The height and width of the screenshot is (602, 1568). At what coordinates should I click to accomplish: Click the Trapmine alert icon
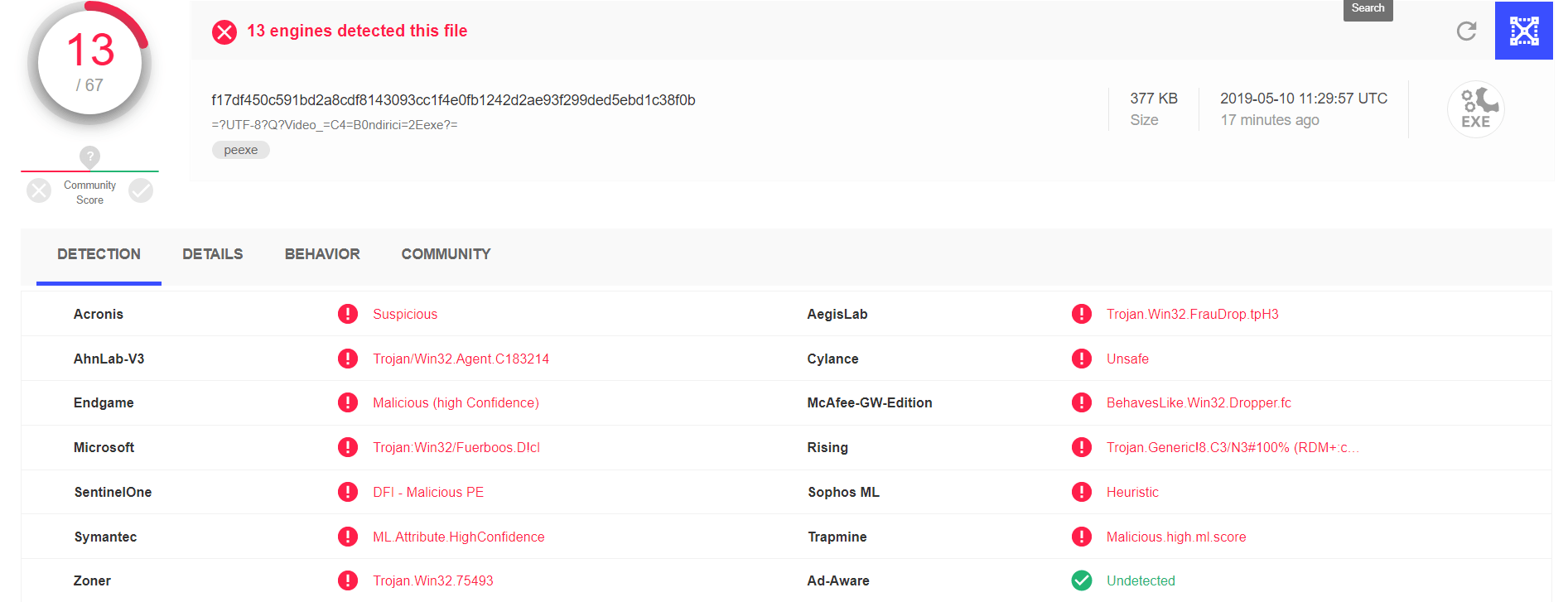click(1082, 537)
